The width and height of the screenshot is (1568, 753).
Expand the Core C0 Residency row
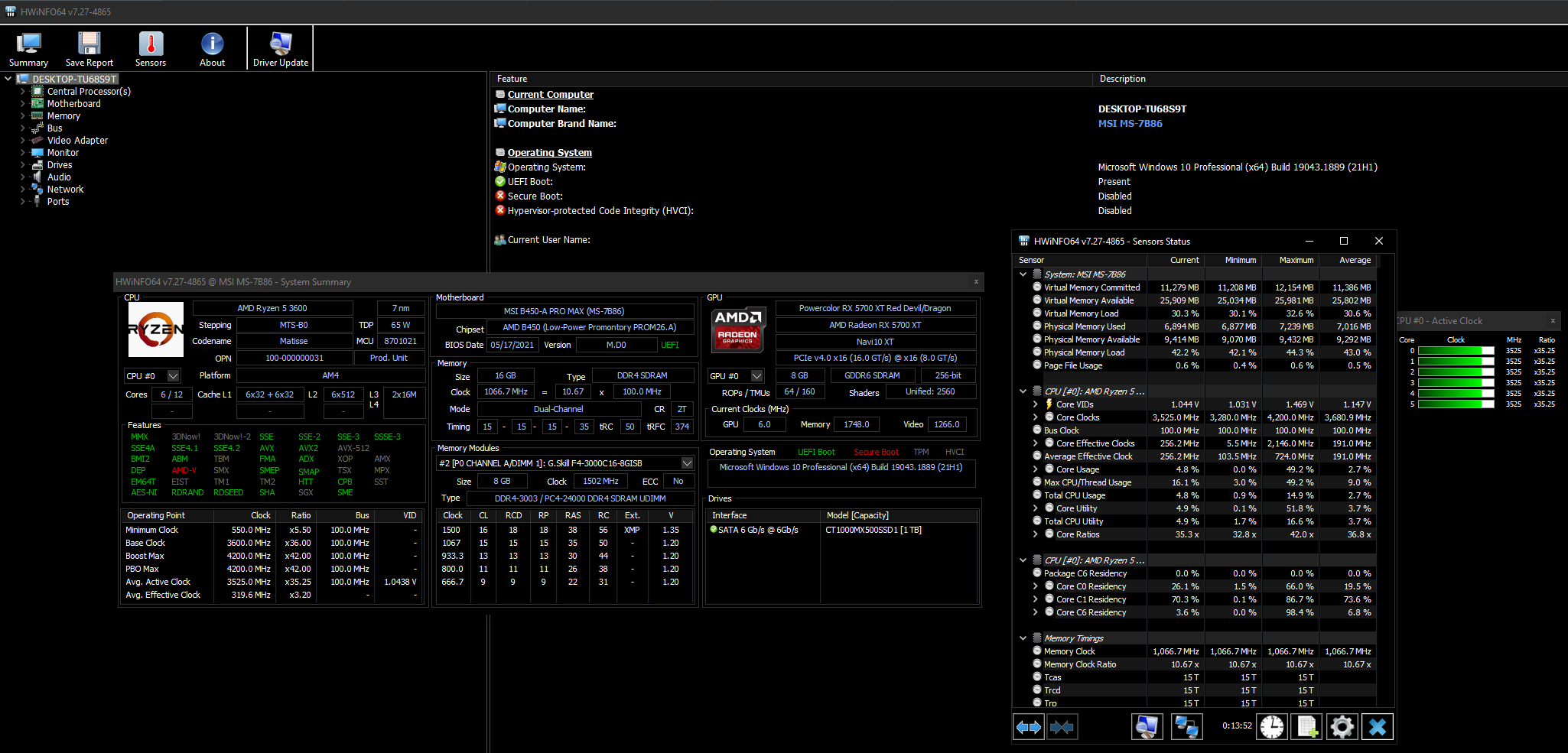tap(1036, 586)
